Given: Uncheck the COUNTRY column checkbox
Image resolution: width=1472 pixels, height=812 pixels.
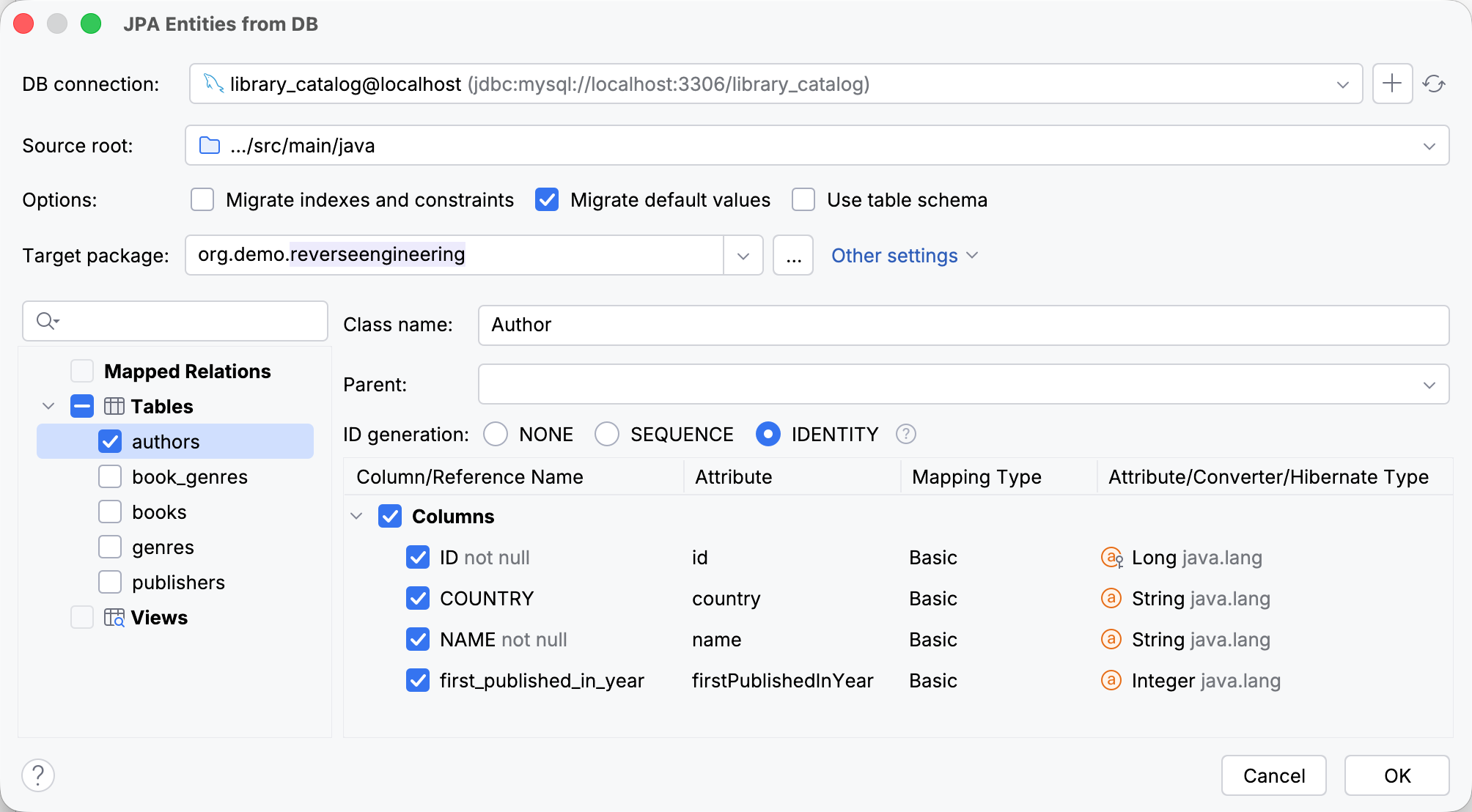Looking at the screenshot, I should point(418,598).
